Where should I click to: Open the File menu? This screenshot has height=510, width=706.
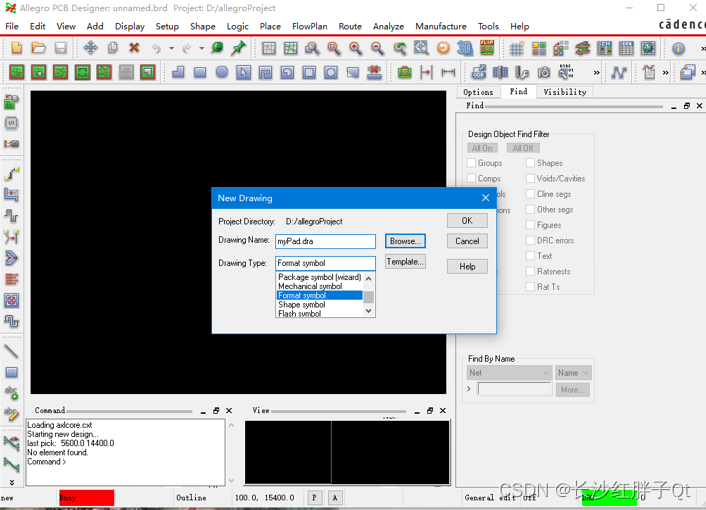click(12, 26)
